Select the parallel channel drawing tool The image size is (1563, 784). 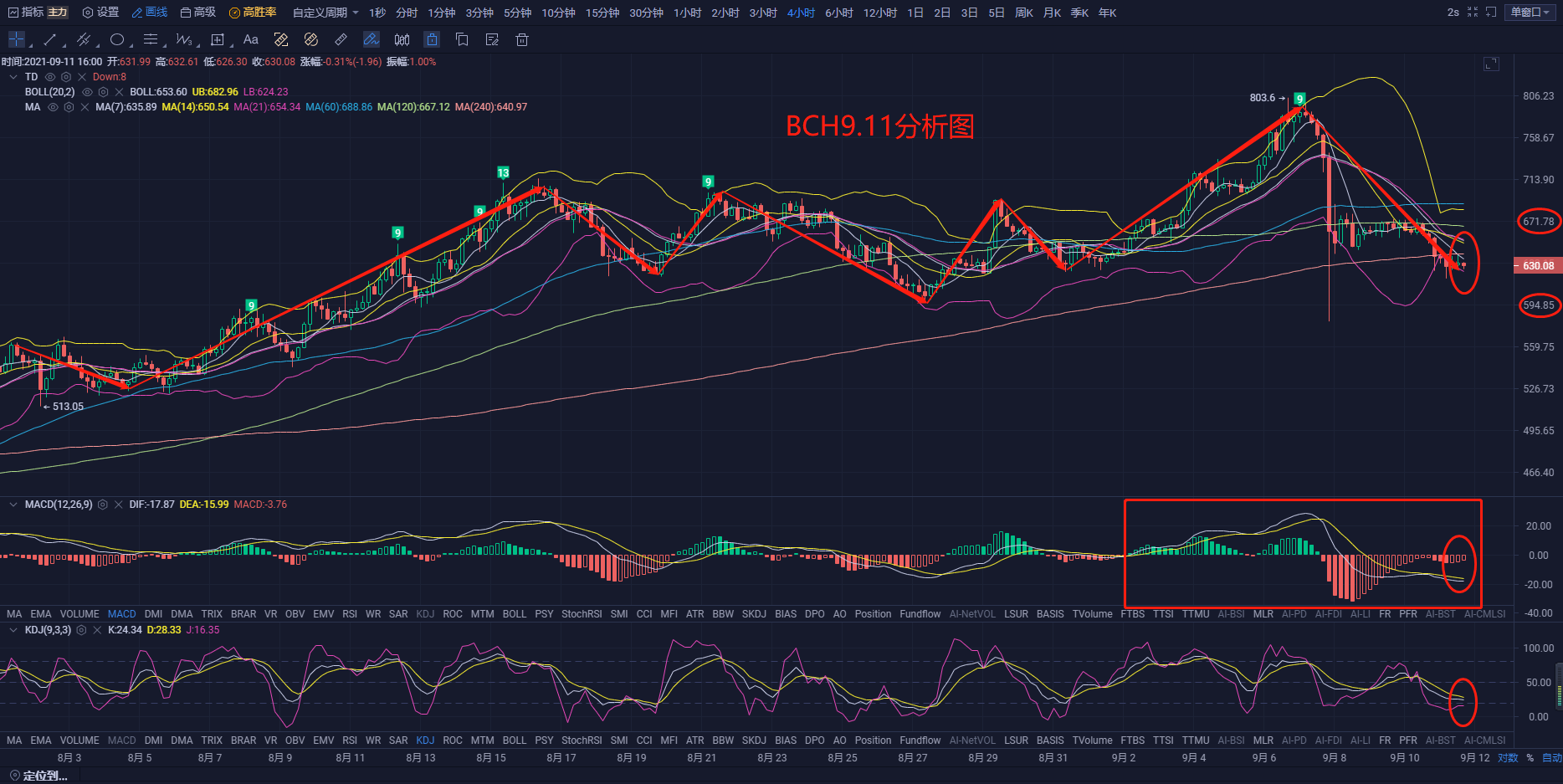click(83, 39)
